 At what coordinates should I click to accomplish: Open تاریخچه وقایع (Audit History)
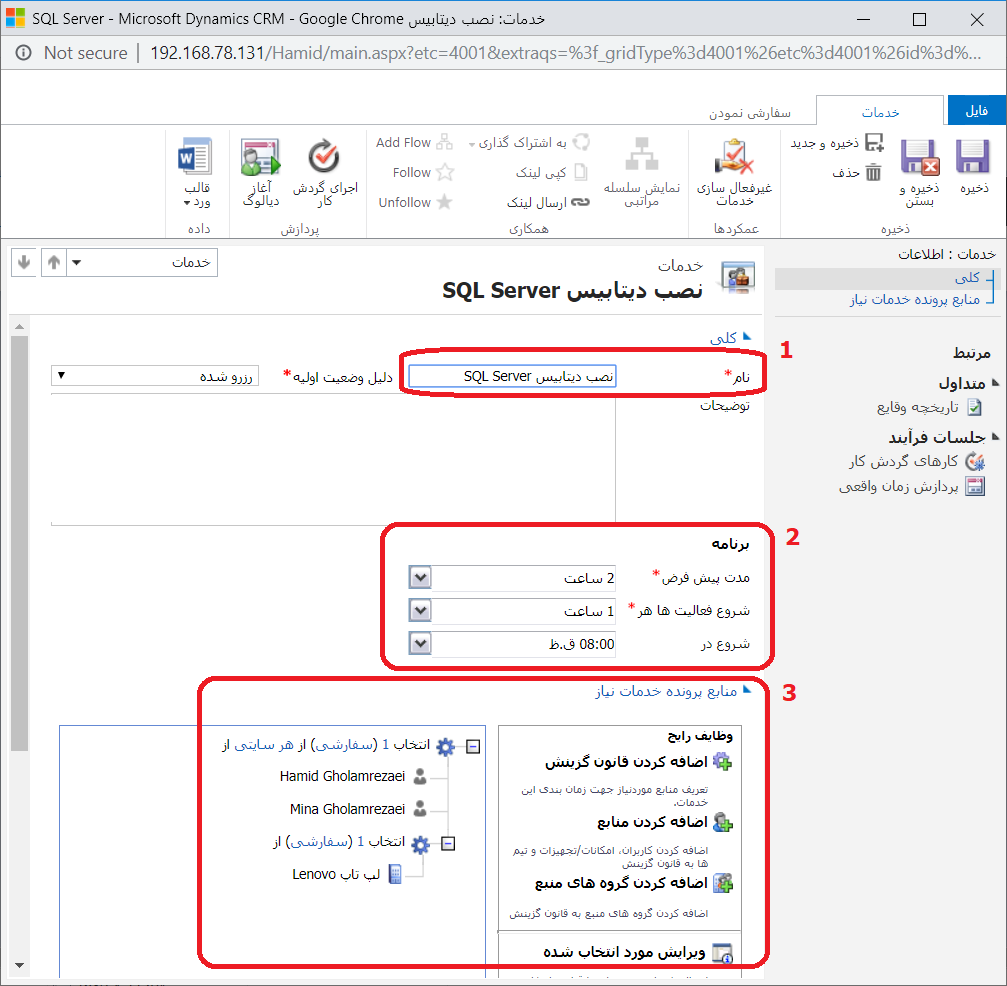pyautogui.click(x=929, y=407)
